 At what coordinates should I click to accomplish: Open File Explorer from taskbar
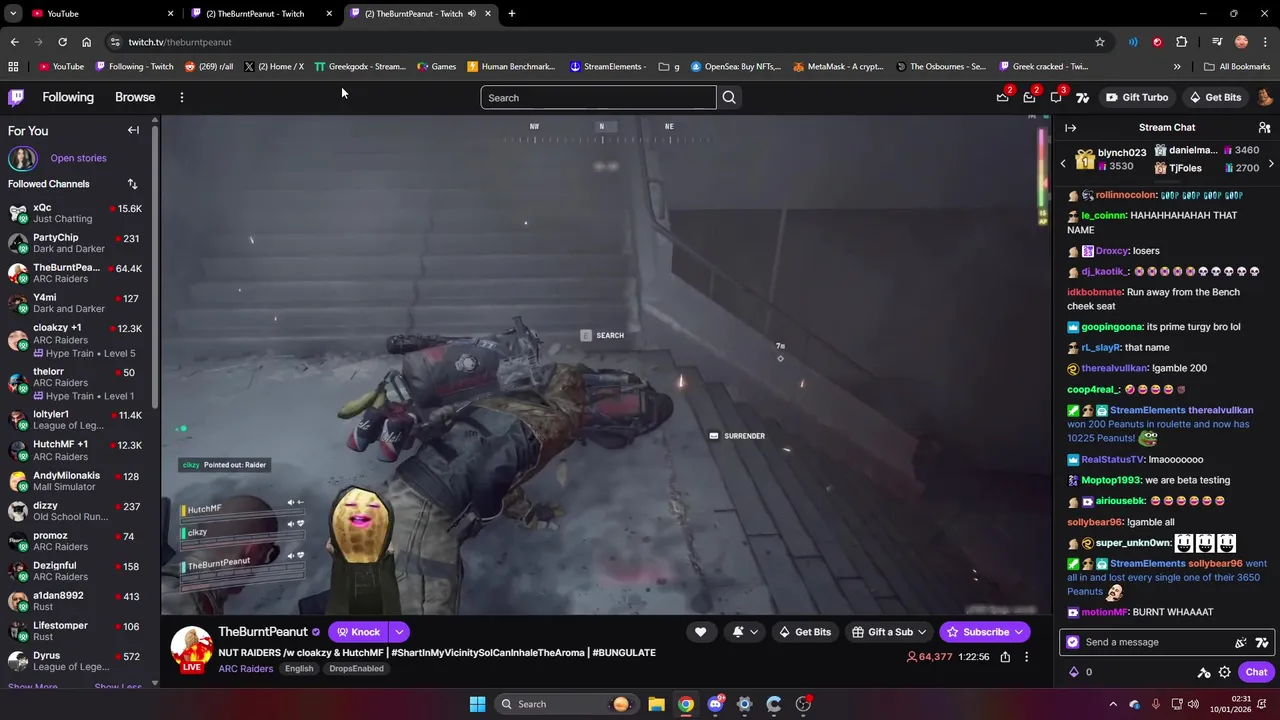(x=656, y=704)
